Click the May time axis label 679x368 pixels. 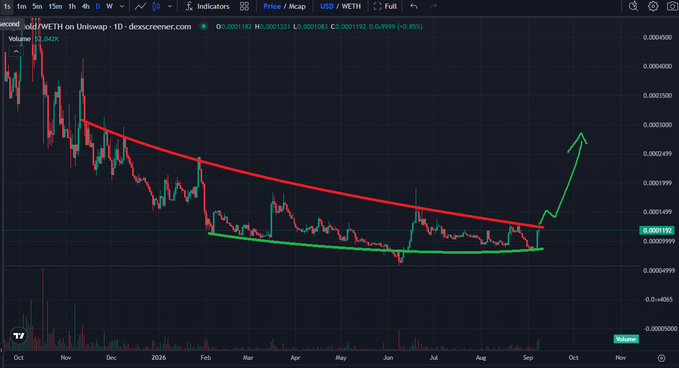click(341, 358)
